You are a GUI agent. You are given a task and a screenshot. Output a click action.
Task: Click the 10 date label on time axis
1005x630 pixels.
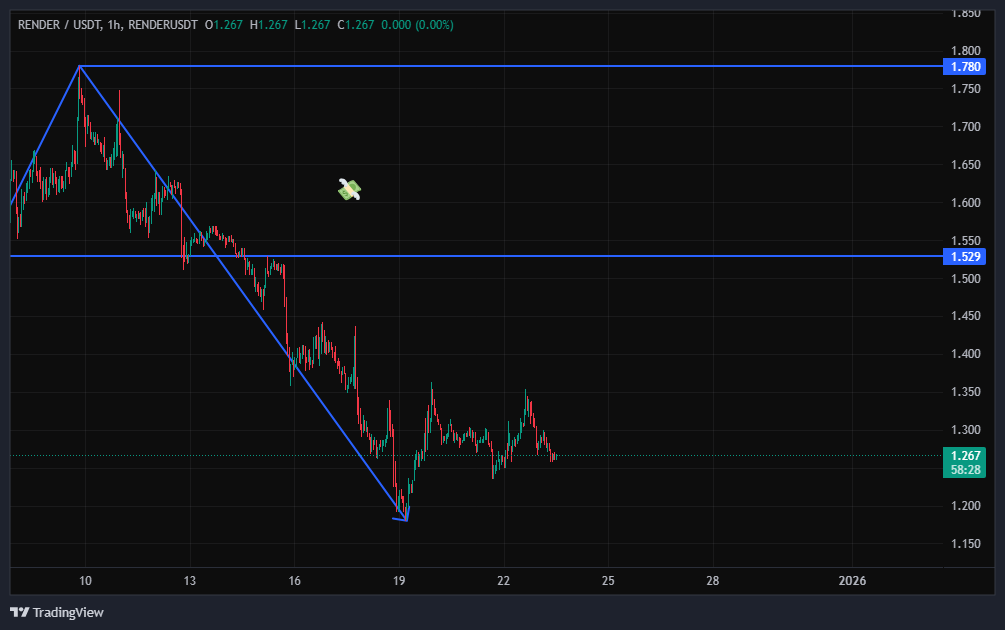(85, 580)
